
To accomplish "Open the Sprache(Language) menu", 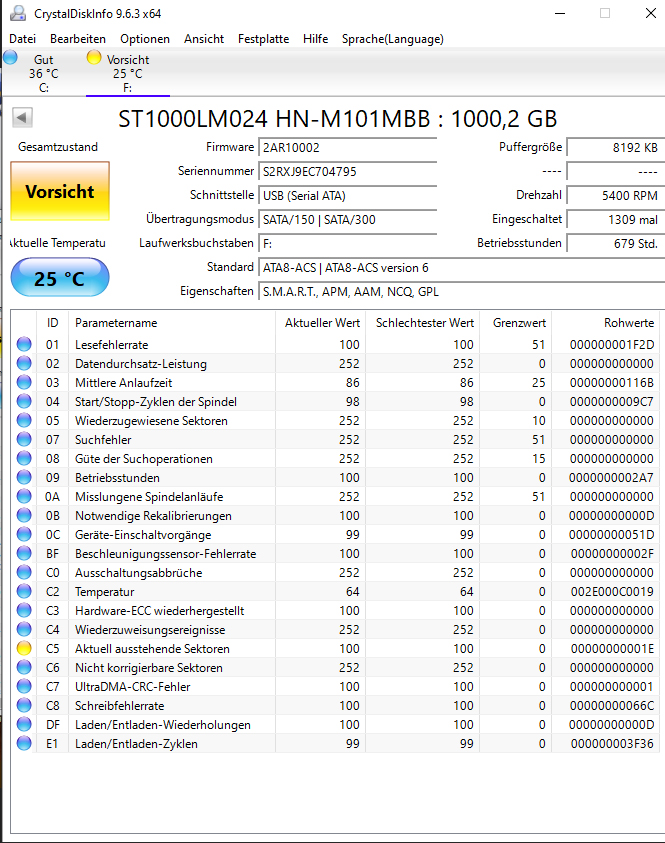I will [x=392, y=39].
